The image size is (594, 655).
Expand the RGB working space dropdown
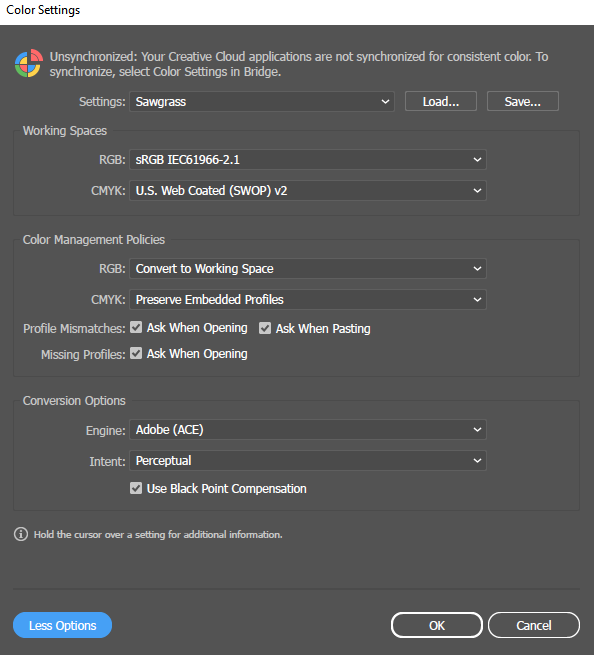pos(308,160)
